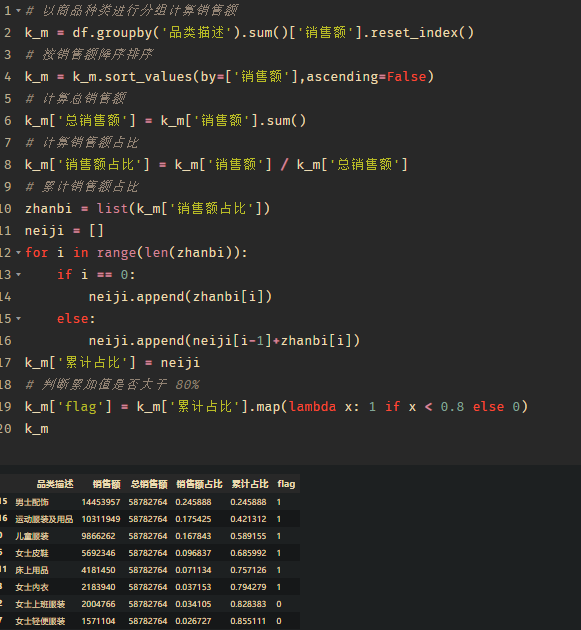Image resolution: width=581 pixels, height=630 pixels.
Task: Select the '女士内衣' category cell
Action: pos(32,587)
